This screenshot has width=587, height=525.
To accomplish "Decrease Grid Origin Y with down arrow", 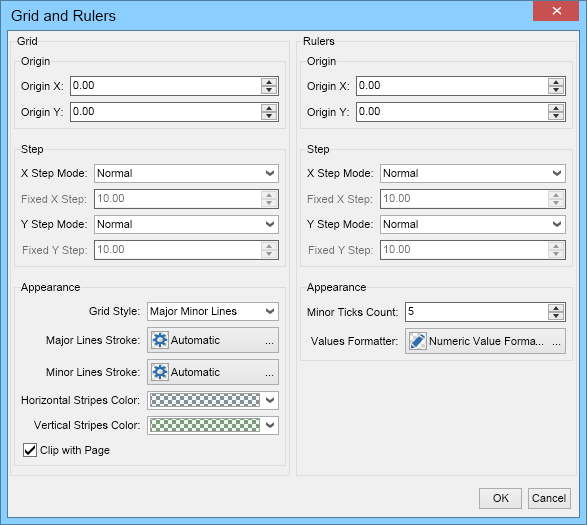I will pos(269,116).
